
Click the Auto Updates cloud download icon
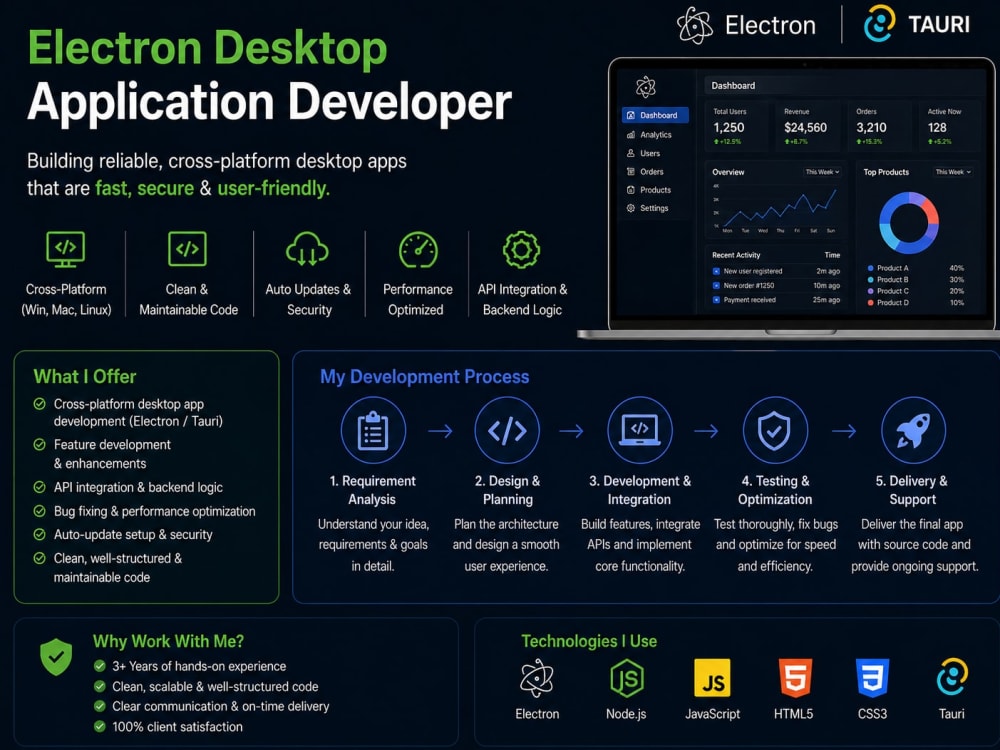(x=307, y=249)
